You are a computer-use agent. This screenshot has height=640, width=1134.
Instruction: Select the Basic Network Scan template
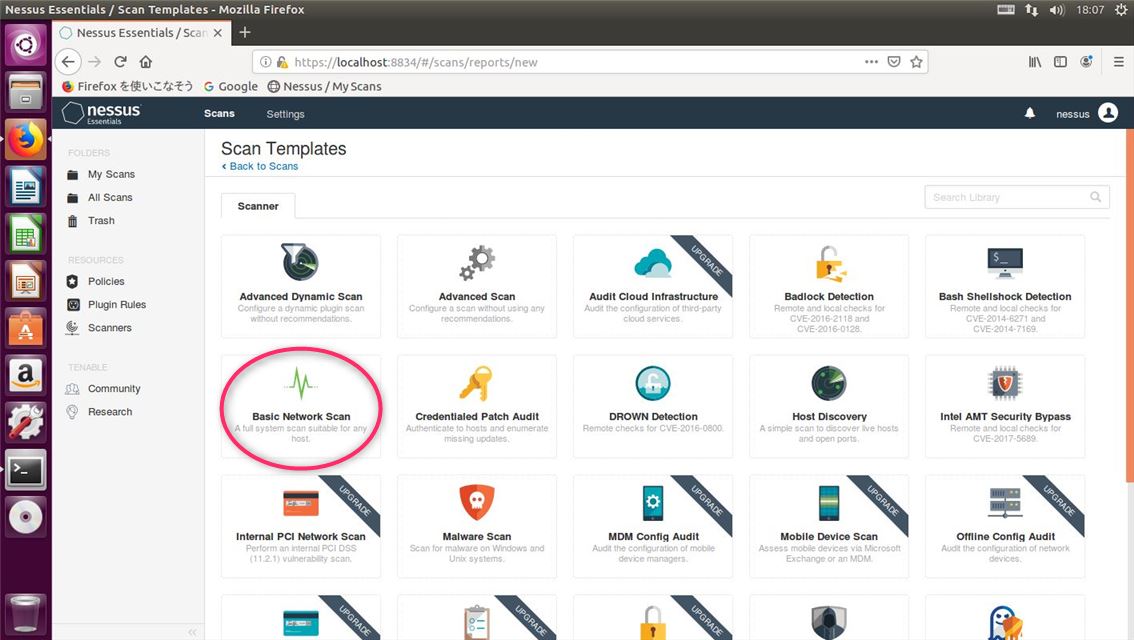point(301,406)
